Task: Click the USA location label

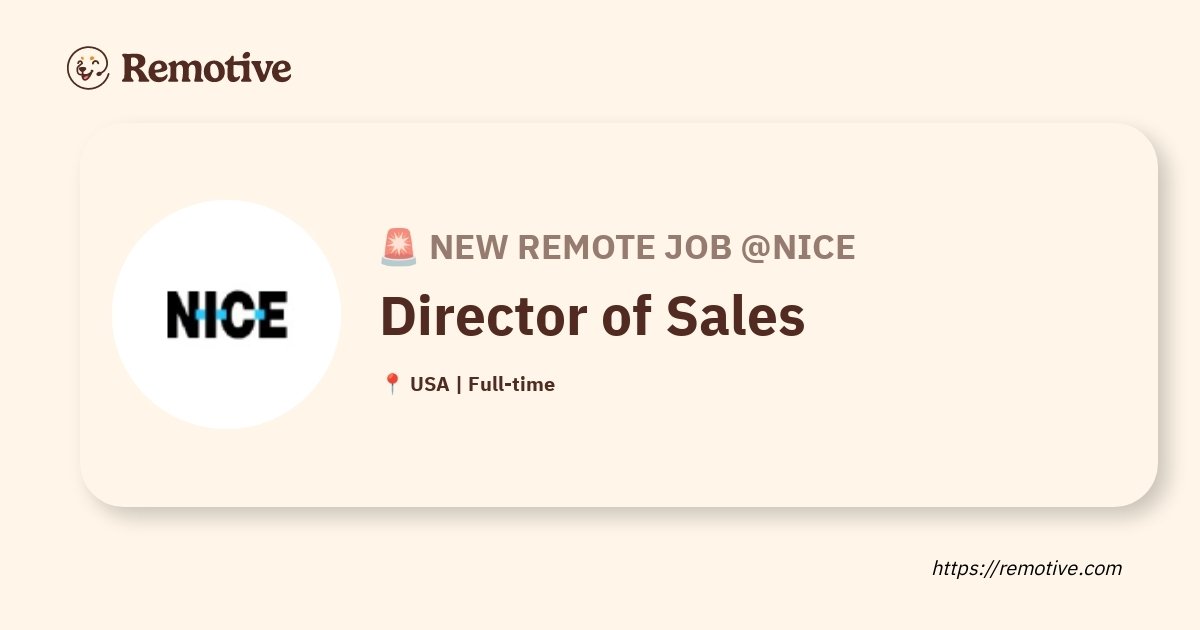Action: pos(429,384)
